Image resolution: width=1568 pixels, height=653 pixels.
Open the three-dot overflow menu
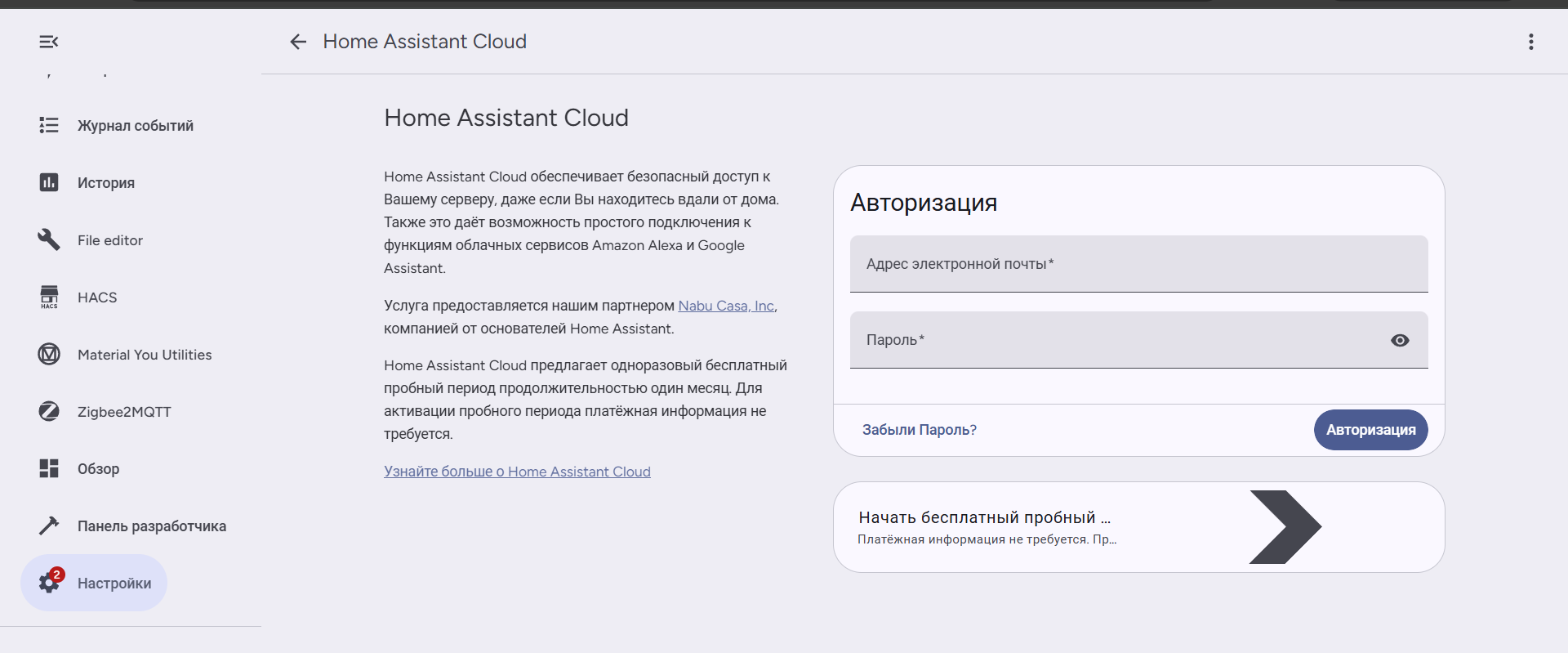coord(1530,42)
